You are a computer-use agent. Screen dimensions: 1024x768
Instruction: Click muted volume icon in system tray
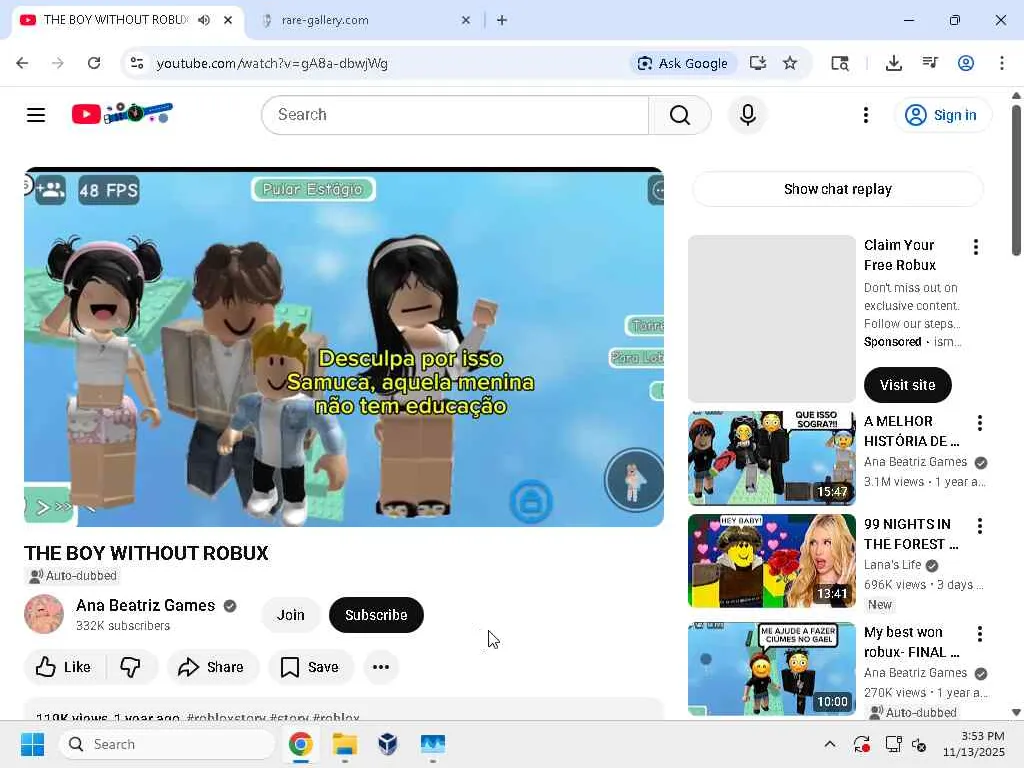point(919,744)
